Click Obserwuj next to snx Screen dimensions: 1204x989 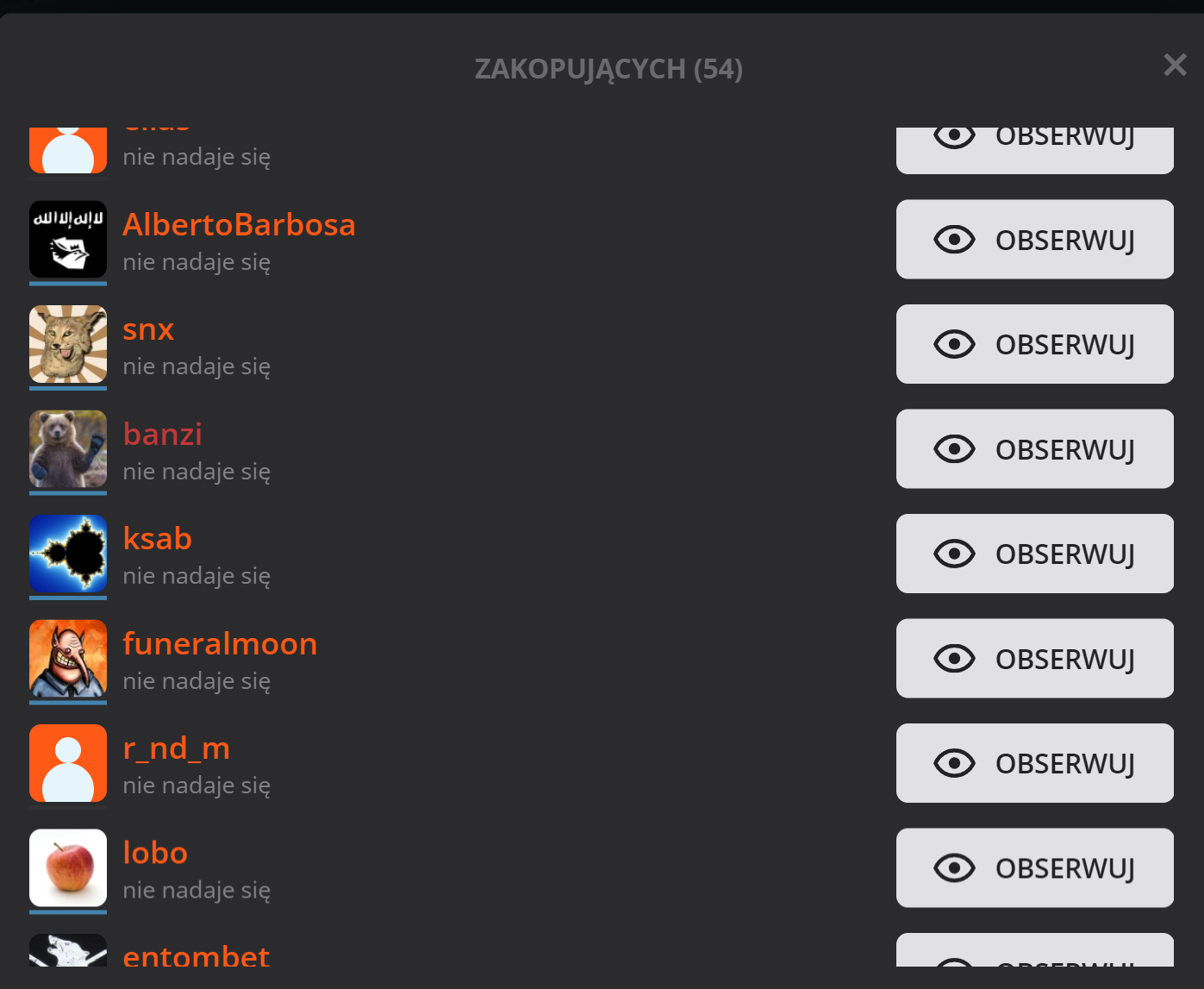(x=1034, y=344)
